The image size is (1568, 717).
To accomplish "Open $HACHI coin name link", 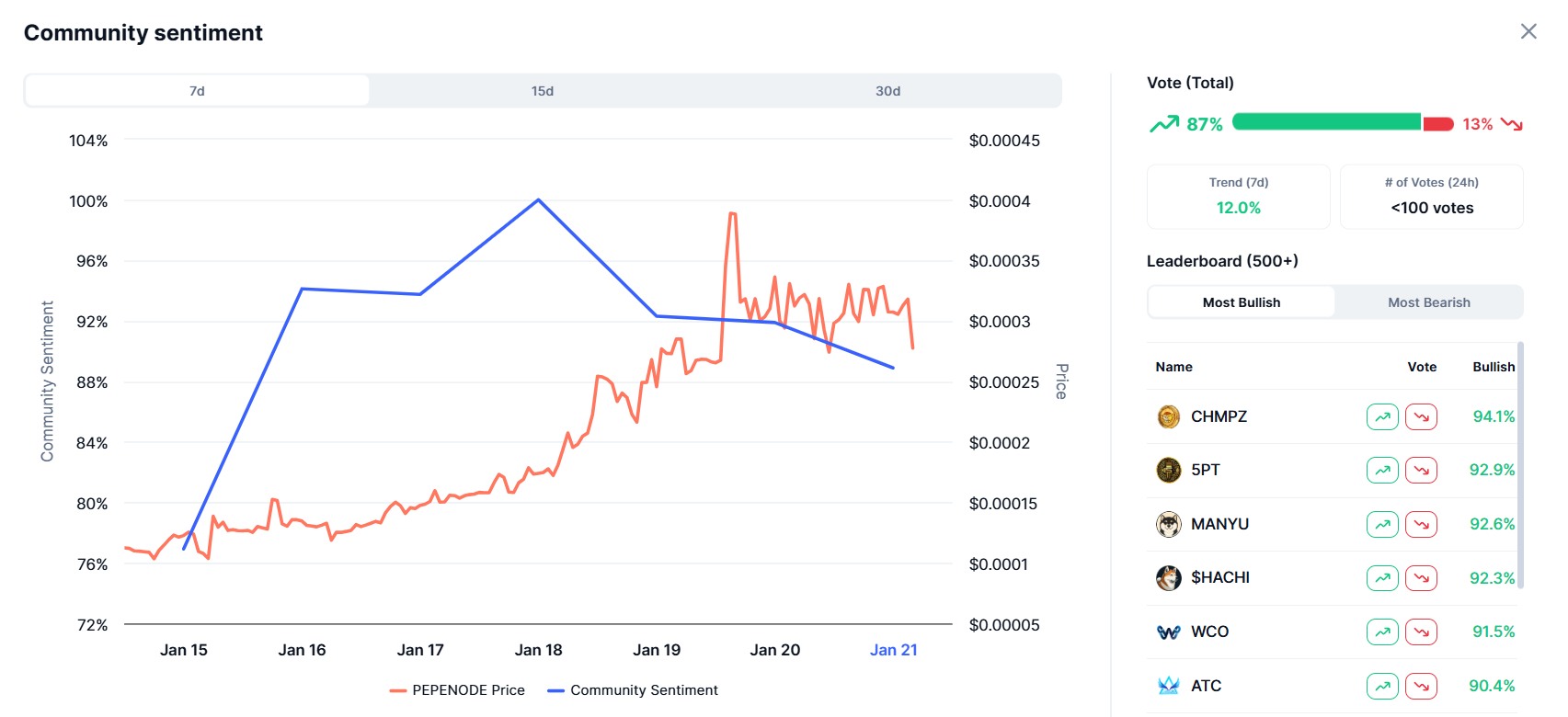I will [1220, 577].
